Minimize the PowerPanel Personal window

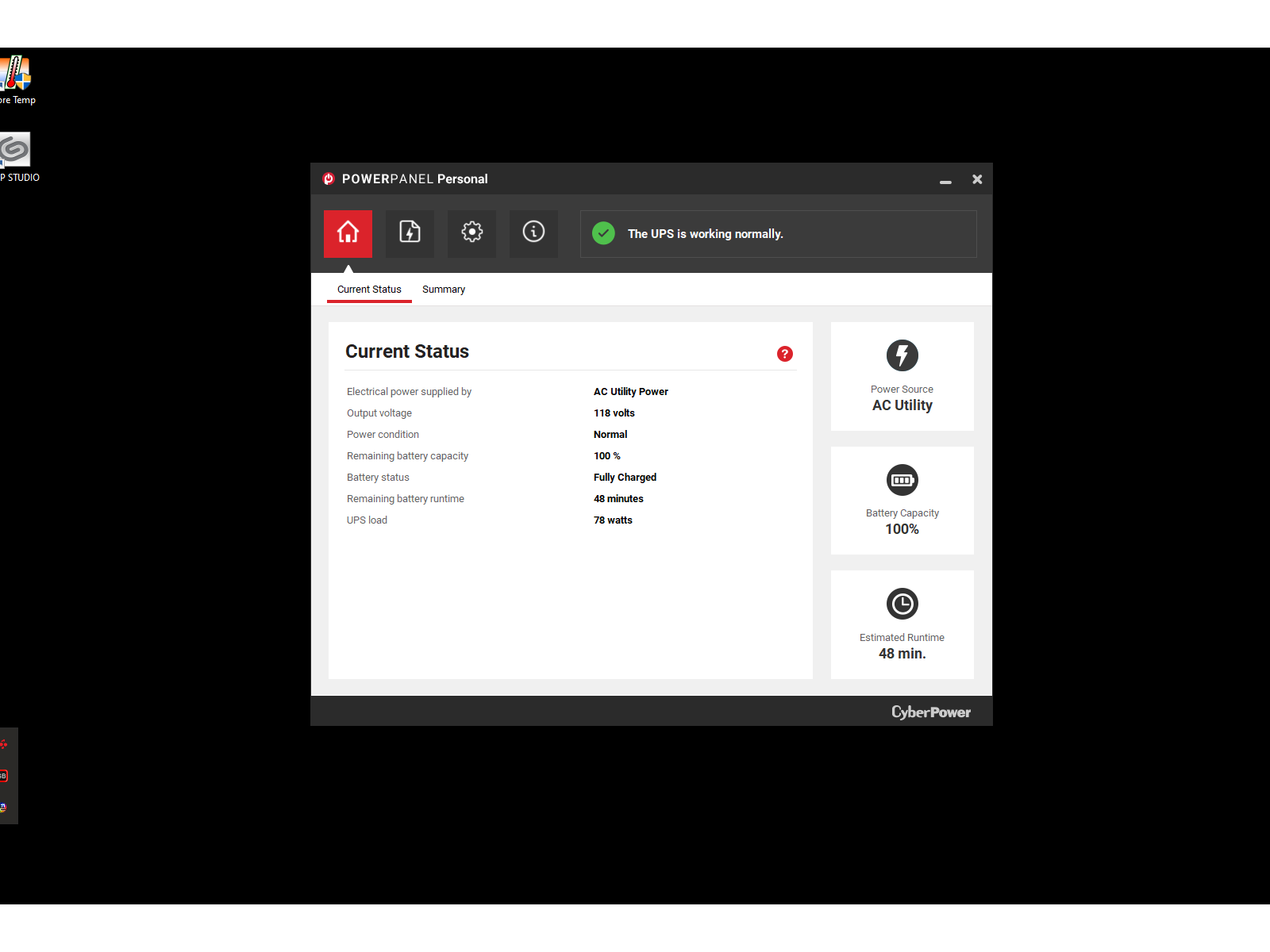tap(945, 181)
